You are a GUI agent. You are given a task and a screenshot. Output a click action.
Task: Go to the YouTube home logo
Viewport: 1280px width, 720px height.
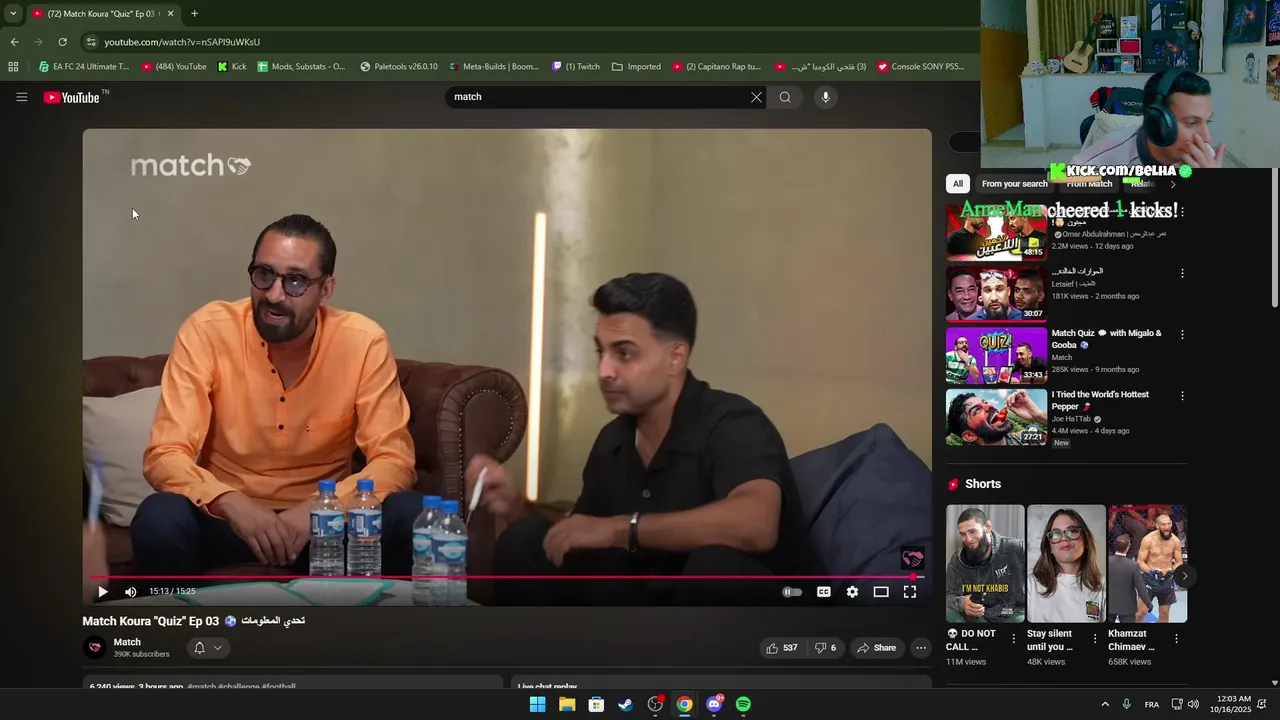(x=72, y=97)
